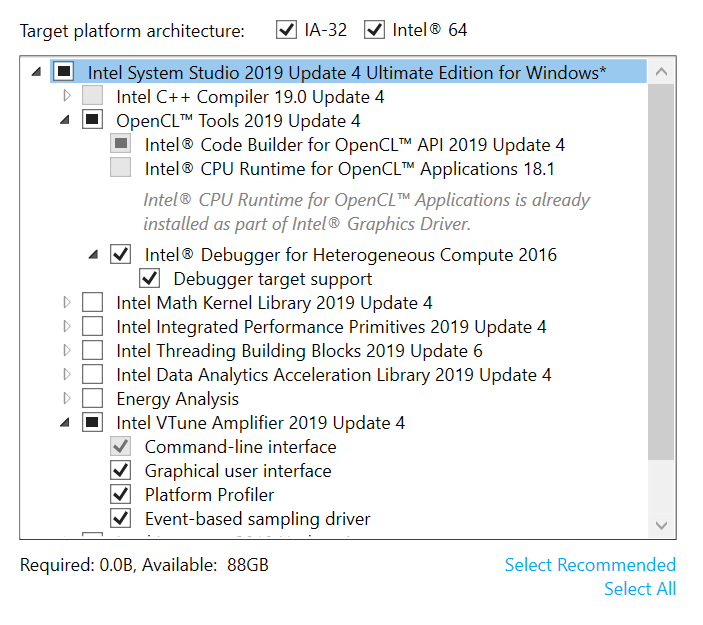Click the component list scrollbar thumb
Image resolution: width=703 pixels, height=625 pixels.
(661, 272)
